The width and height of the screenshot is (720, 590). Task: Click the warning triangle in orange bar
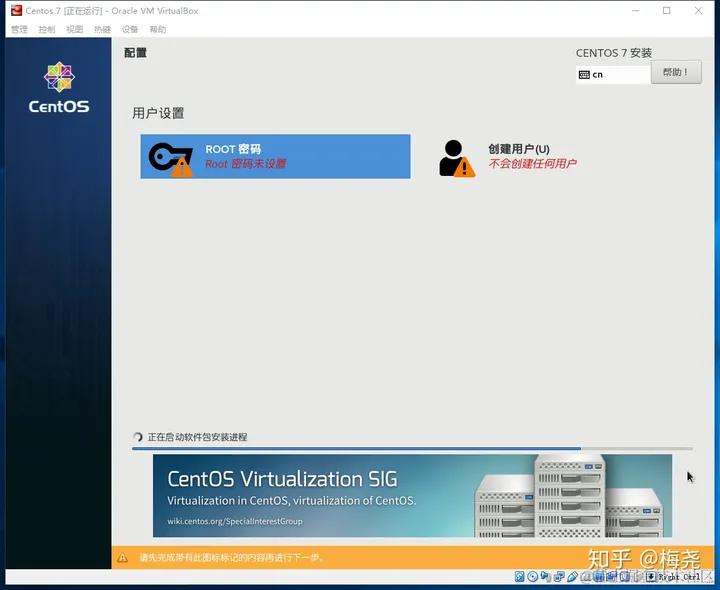click(x=122, y=558)
